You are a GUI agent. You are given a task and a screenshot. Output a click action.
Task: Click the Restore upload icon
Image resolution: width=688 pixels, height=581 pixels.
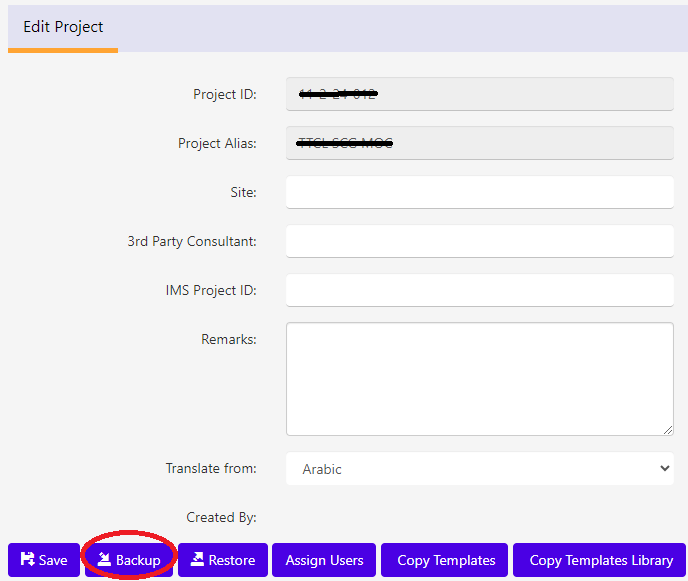197,560
